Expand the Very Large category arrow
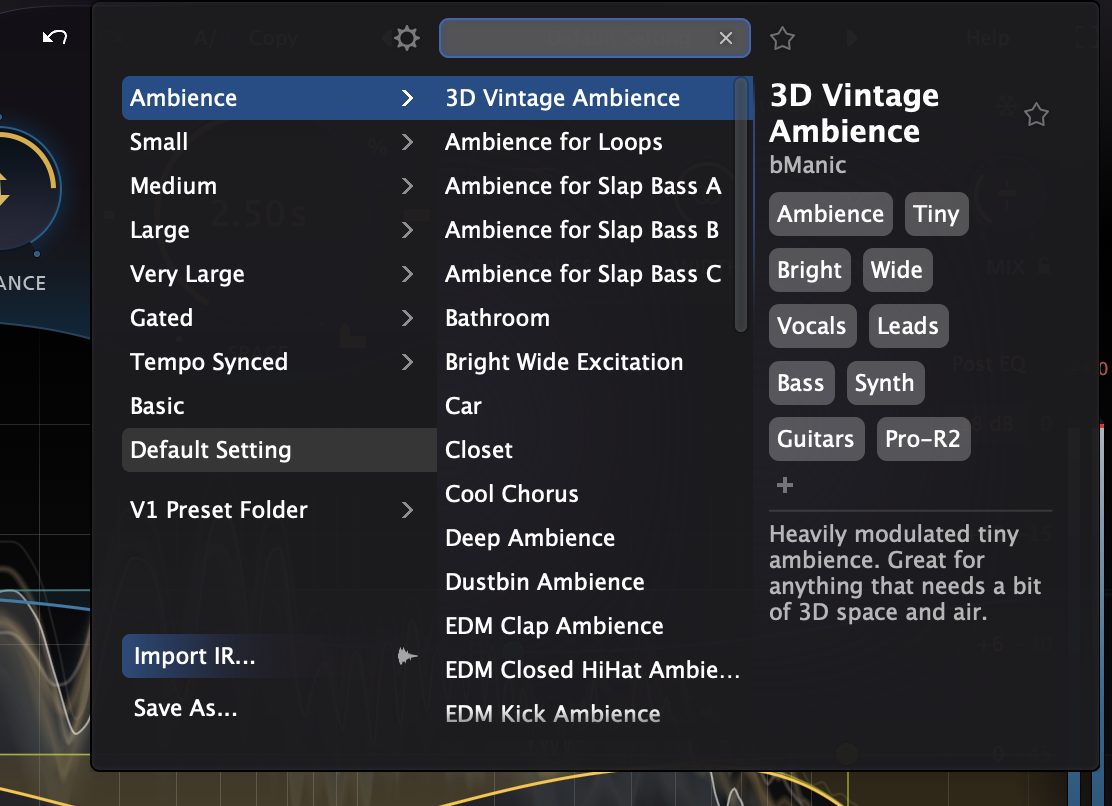Screen dimensions: 1112x806 point(407,274)
